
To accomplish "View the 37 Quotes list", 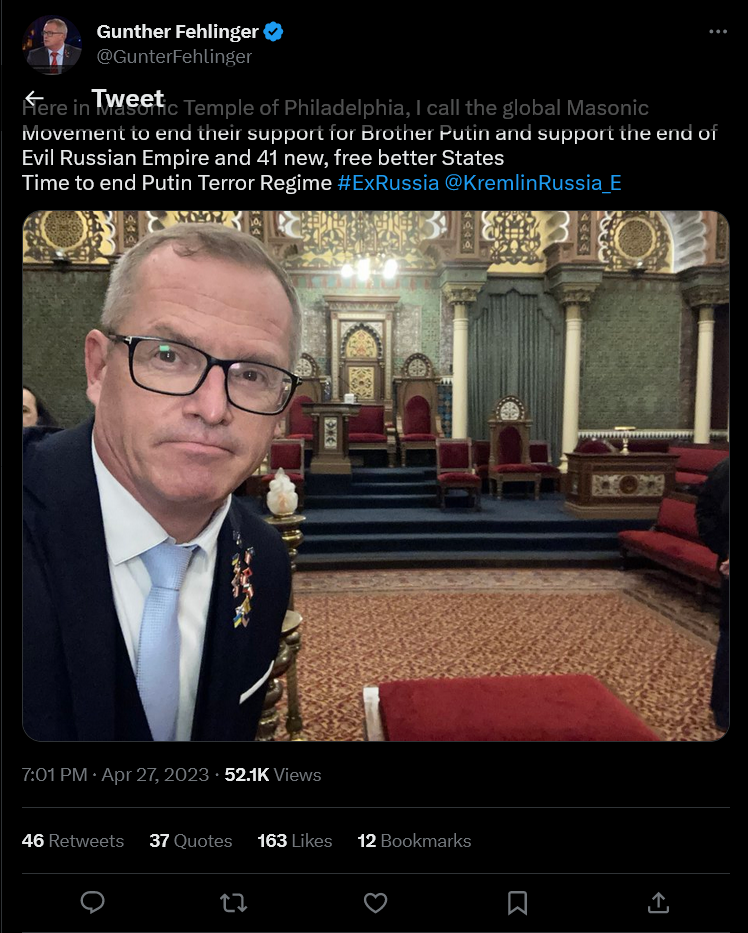I will pos(190,841).
